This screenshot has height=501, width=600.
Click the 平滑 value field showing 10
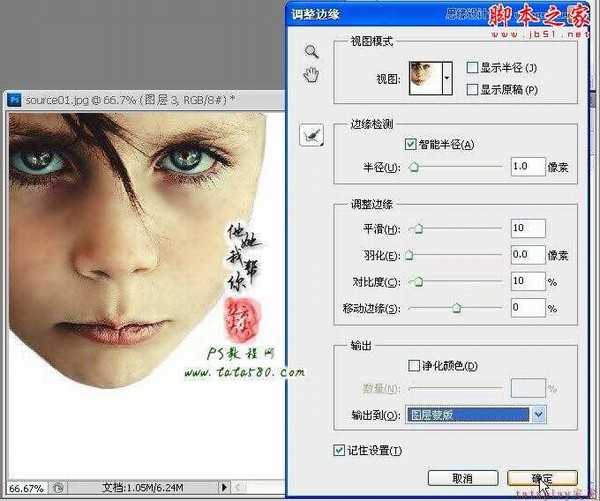[528, 228]
